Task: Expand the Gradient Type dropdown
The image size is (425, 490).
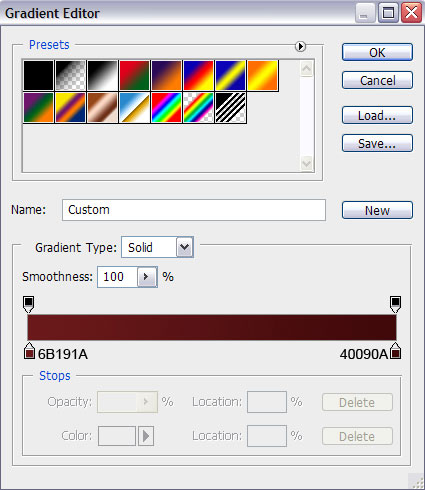Action: (185, 247)
